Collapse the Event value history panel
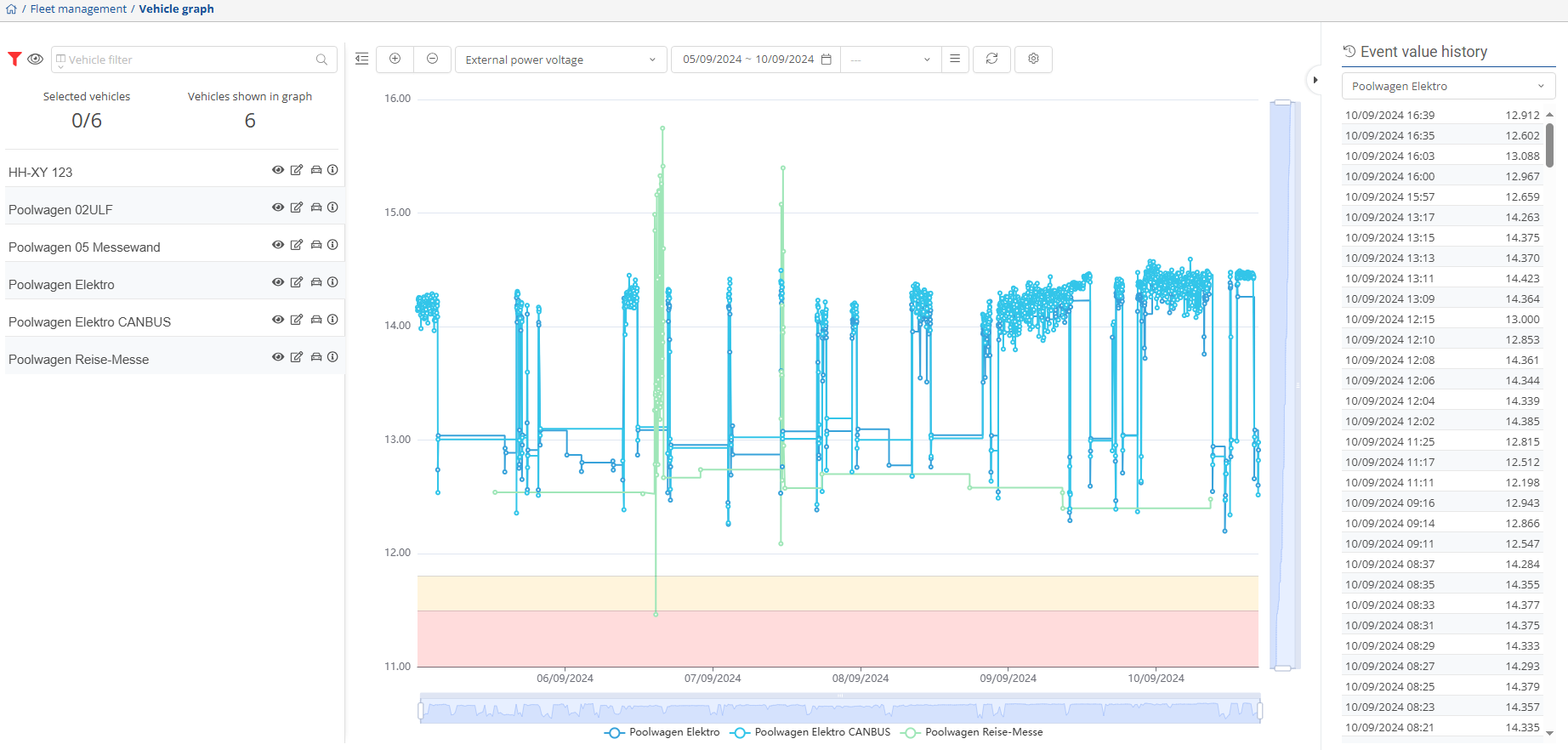 [1315, 80]
